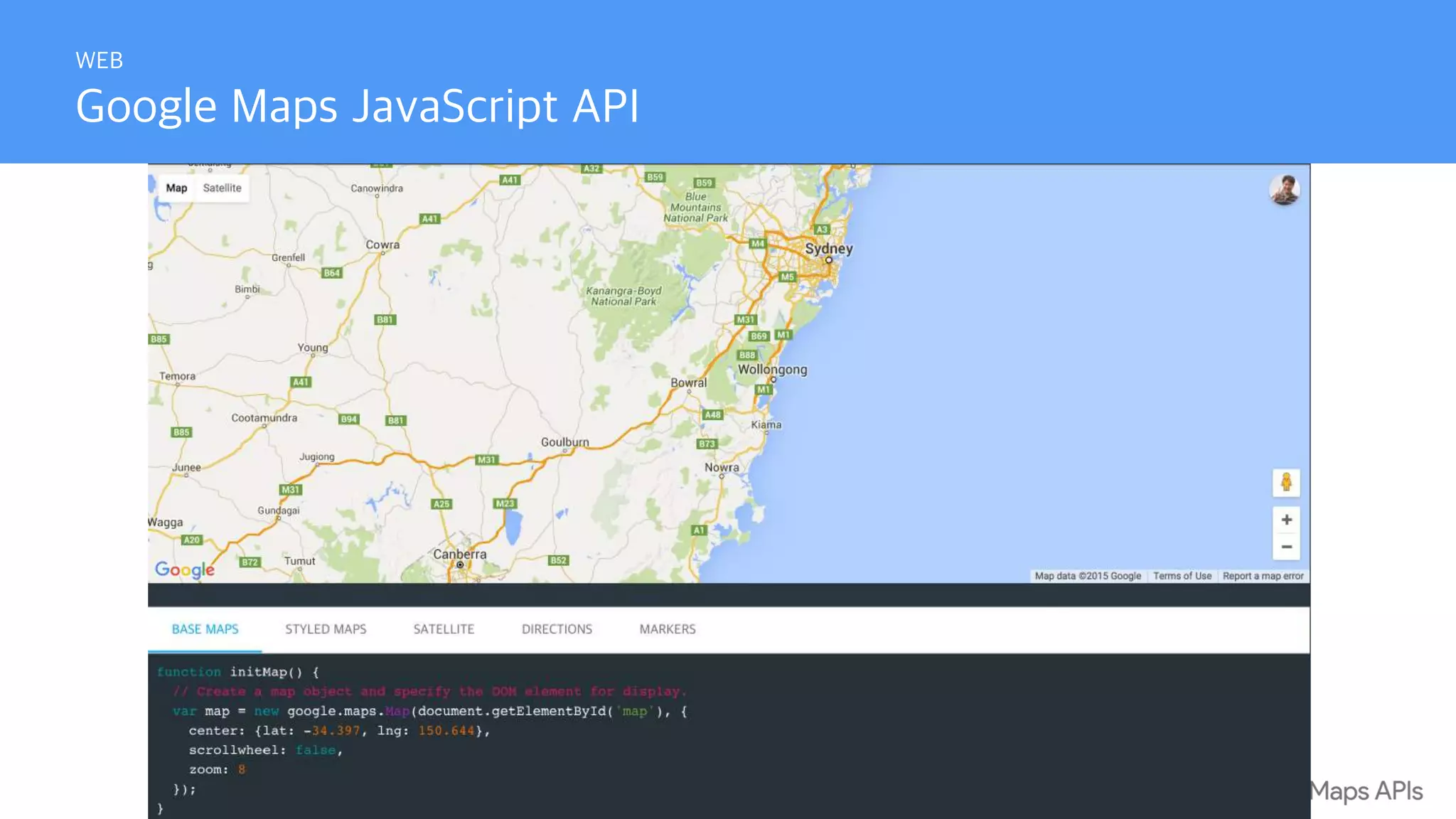
Task: Open the user profile avatar
Action: tap(1285, 190)
